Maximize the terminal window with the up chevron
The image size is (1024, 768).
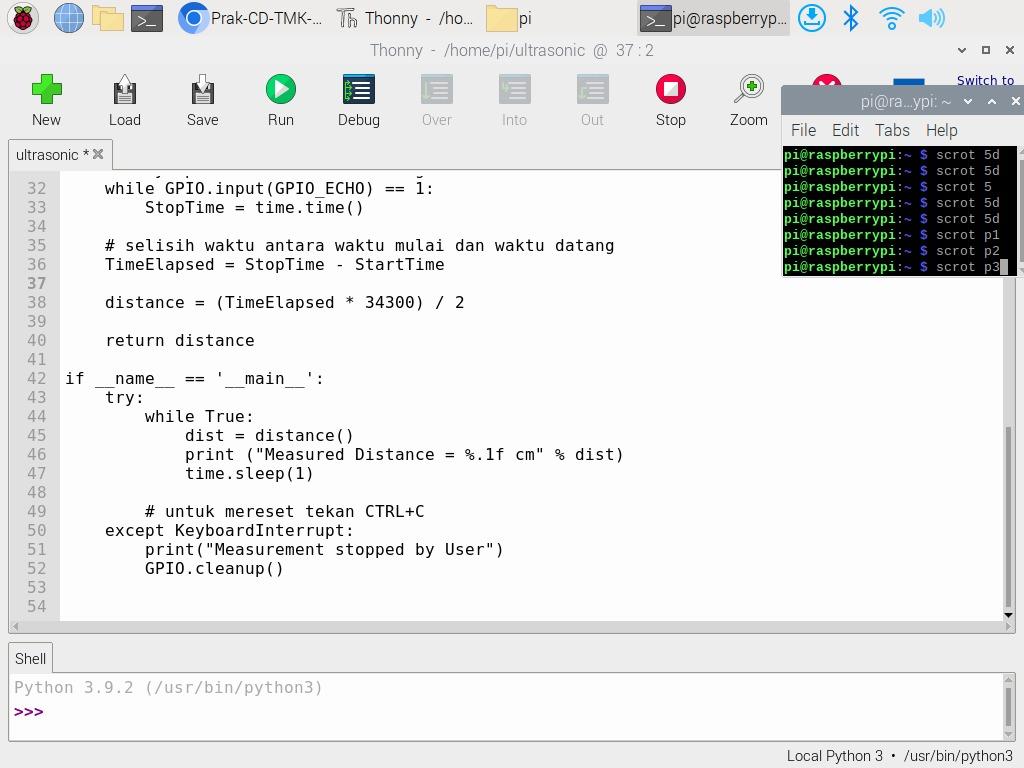pos(991,101)
